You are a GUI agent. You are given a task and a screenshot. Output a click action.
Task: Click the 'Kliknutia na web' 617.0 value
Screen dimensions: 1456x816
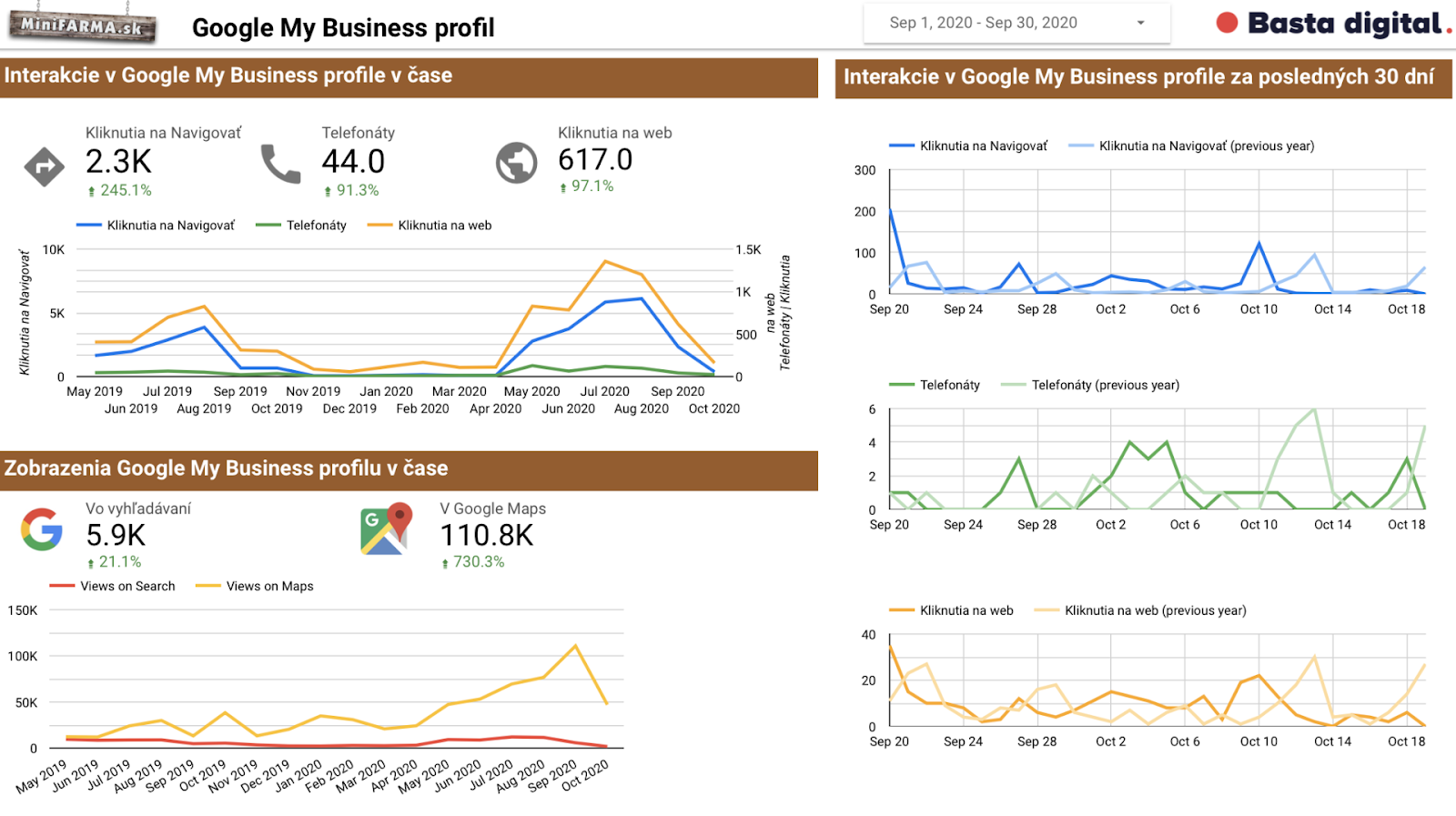[595, 160]
